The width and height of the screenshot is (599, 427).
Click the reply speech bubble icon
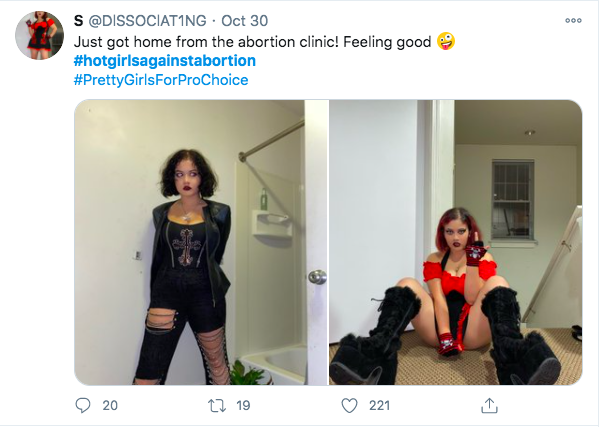[83, 405]
